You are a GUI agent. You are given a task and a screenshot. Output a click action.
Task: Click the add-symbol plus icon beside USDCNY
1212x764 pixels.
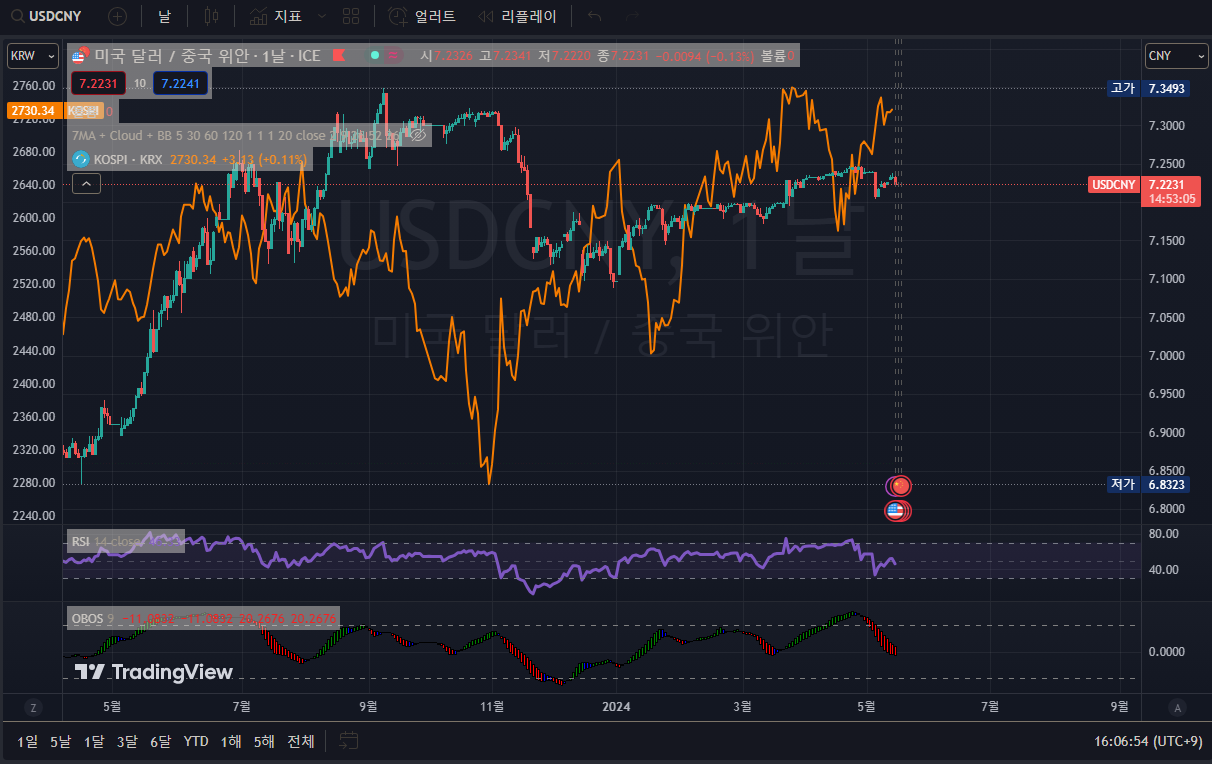coord(117,16)
